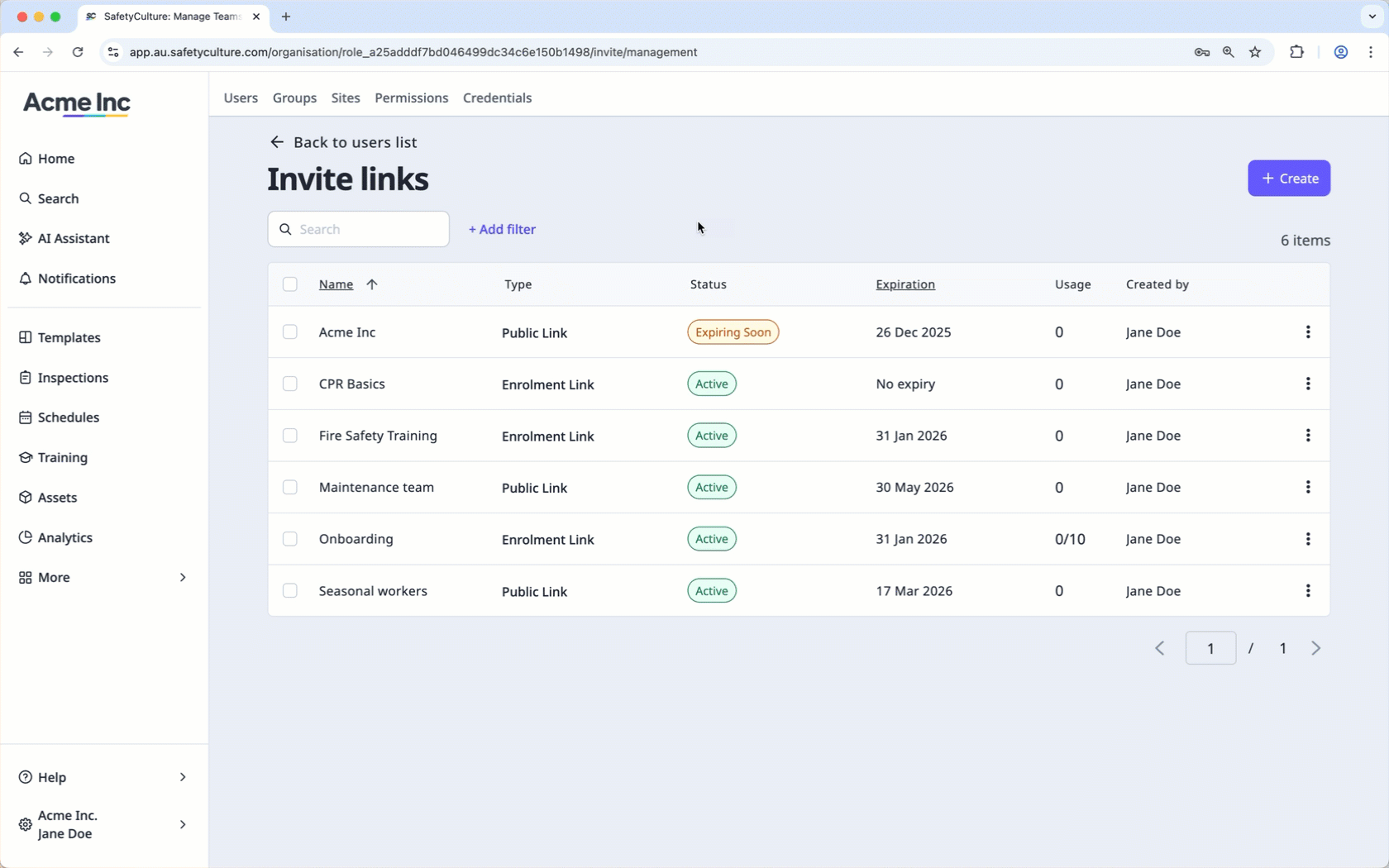
Task: Open the actions menu for CPR Basics row
Action: (1308, 384)
